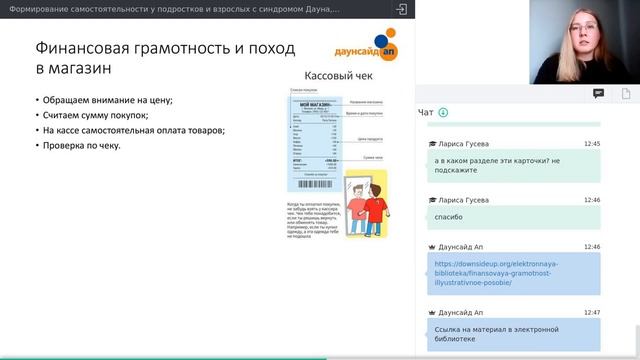Switch to the files document tab icon

point(626,94)
